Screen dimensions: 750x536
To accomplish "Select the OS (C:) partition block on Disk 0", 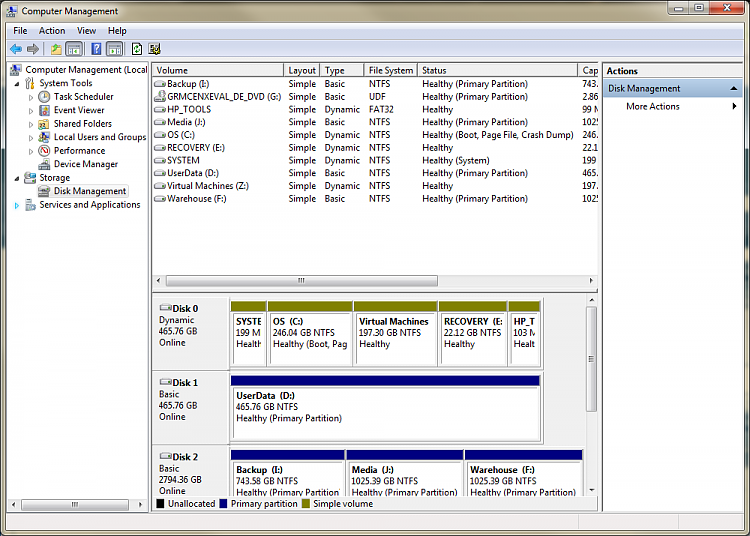I will click(x=310, y=333).
